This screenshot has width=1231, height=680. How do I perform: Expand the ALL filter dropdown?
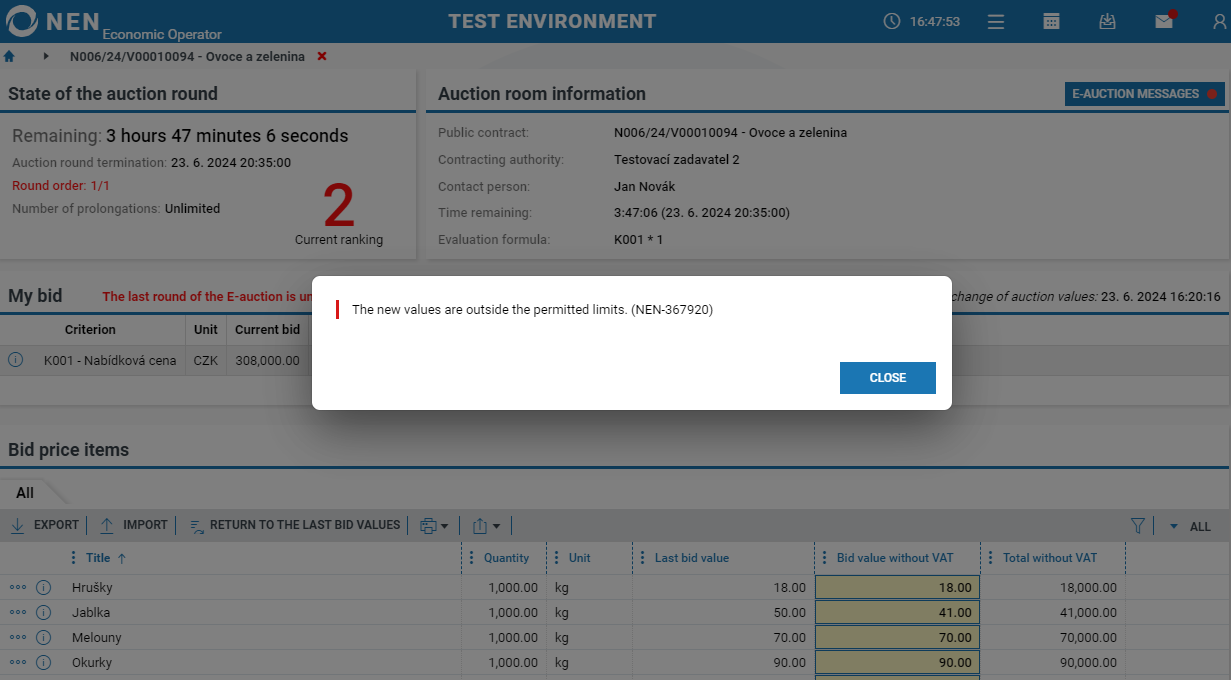[x=1190, y=526]
